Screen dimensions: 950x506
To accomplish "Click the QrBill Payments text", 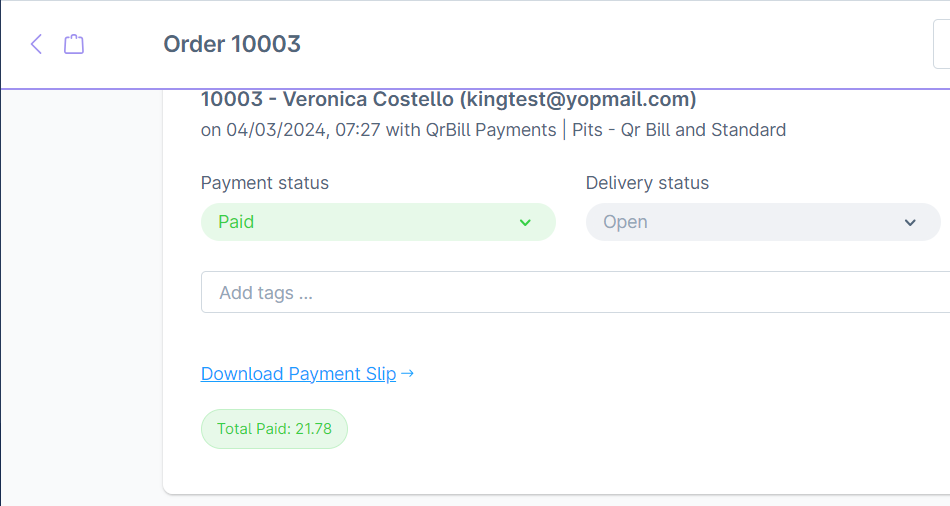I will click(490, 130).
